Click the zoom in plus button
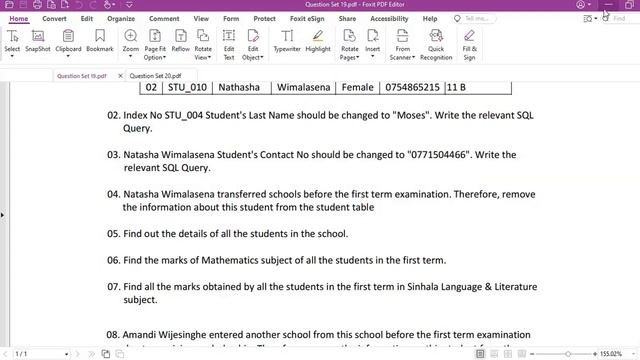Image resolution: width=640 pixels, height=360 pixels. pyautogui.click(x=595, y=354)
